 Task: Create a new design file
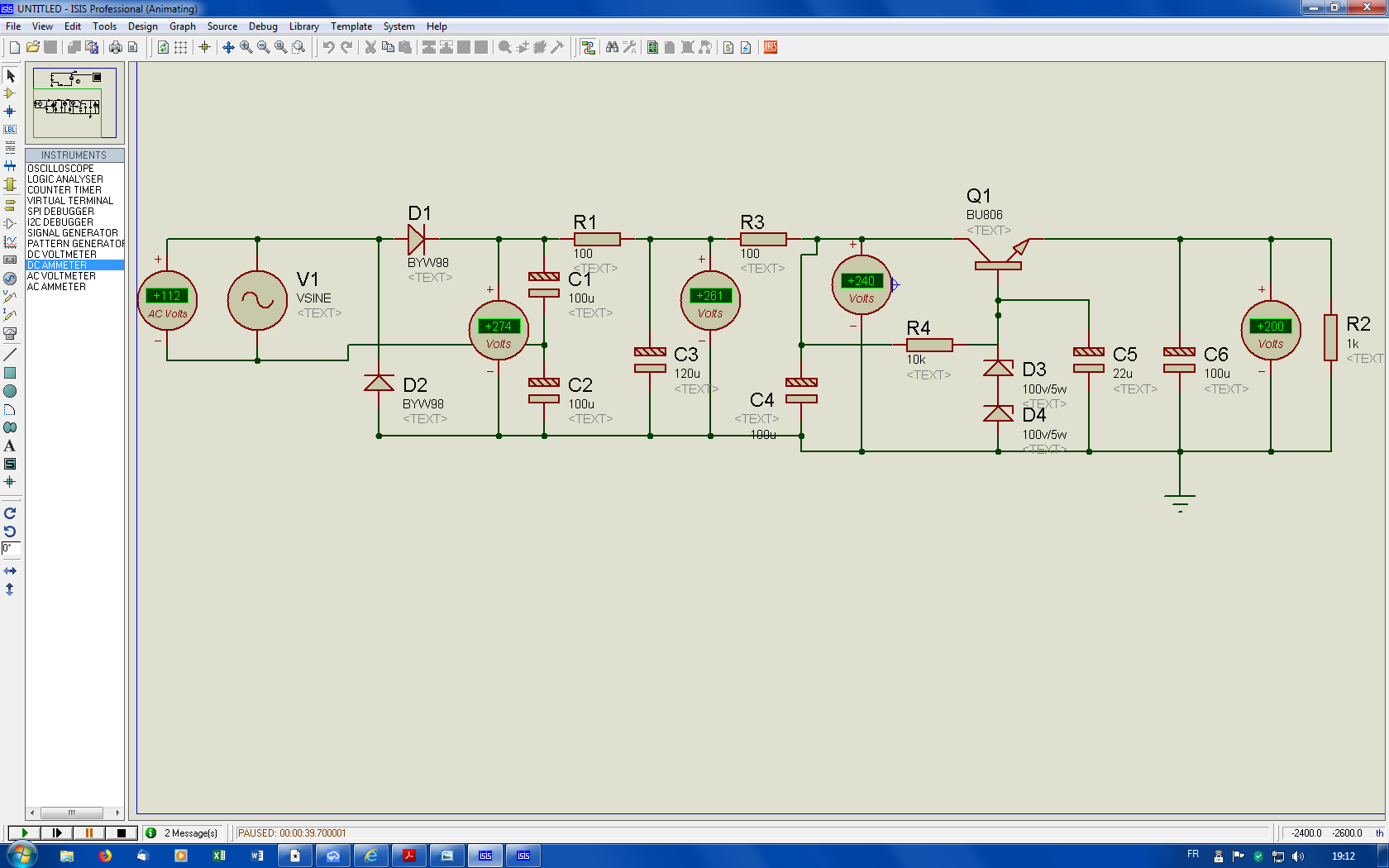(x=14, y=47)
